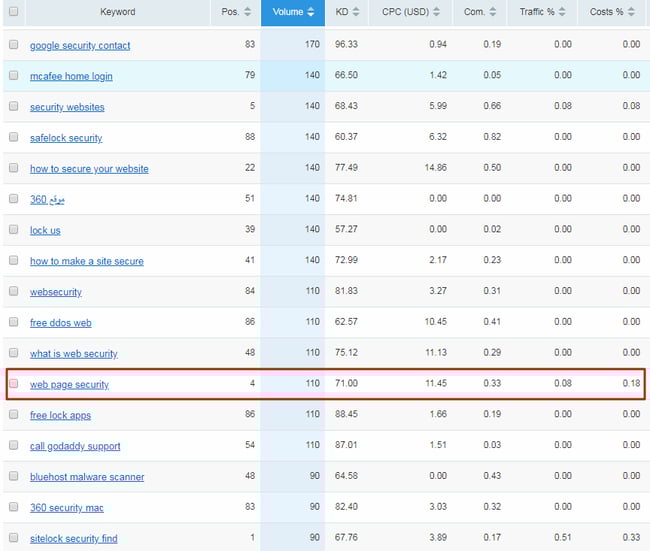Follow the free ddos web link
650x551 pixels.
[x=61, y=323]
